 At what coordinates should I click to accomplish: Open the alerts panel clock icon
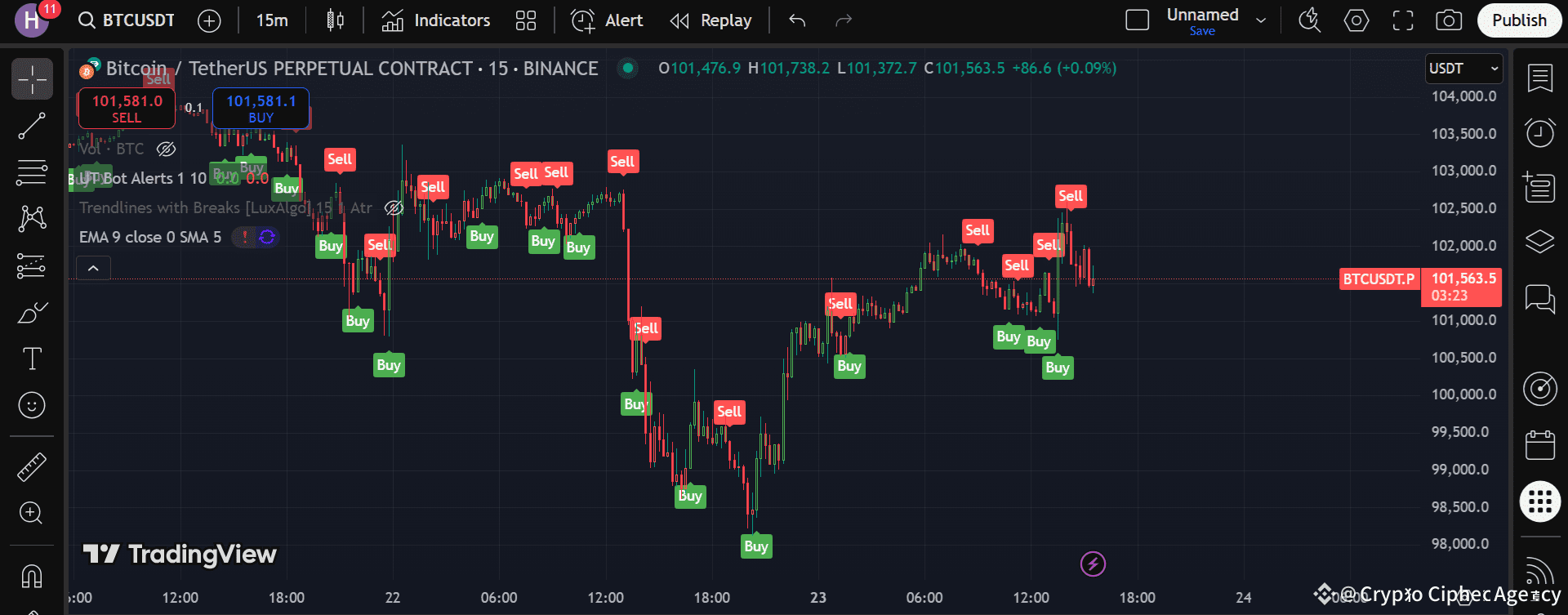(x=1540, y=132)
